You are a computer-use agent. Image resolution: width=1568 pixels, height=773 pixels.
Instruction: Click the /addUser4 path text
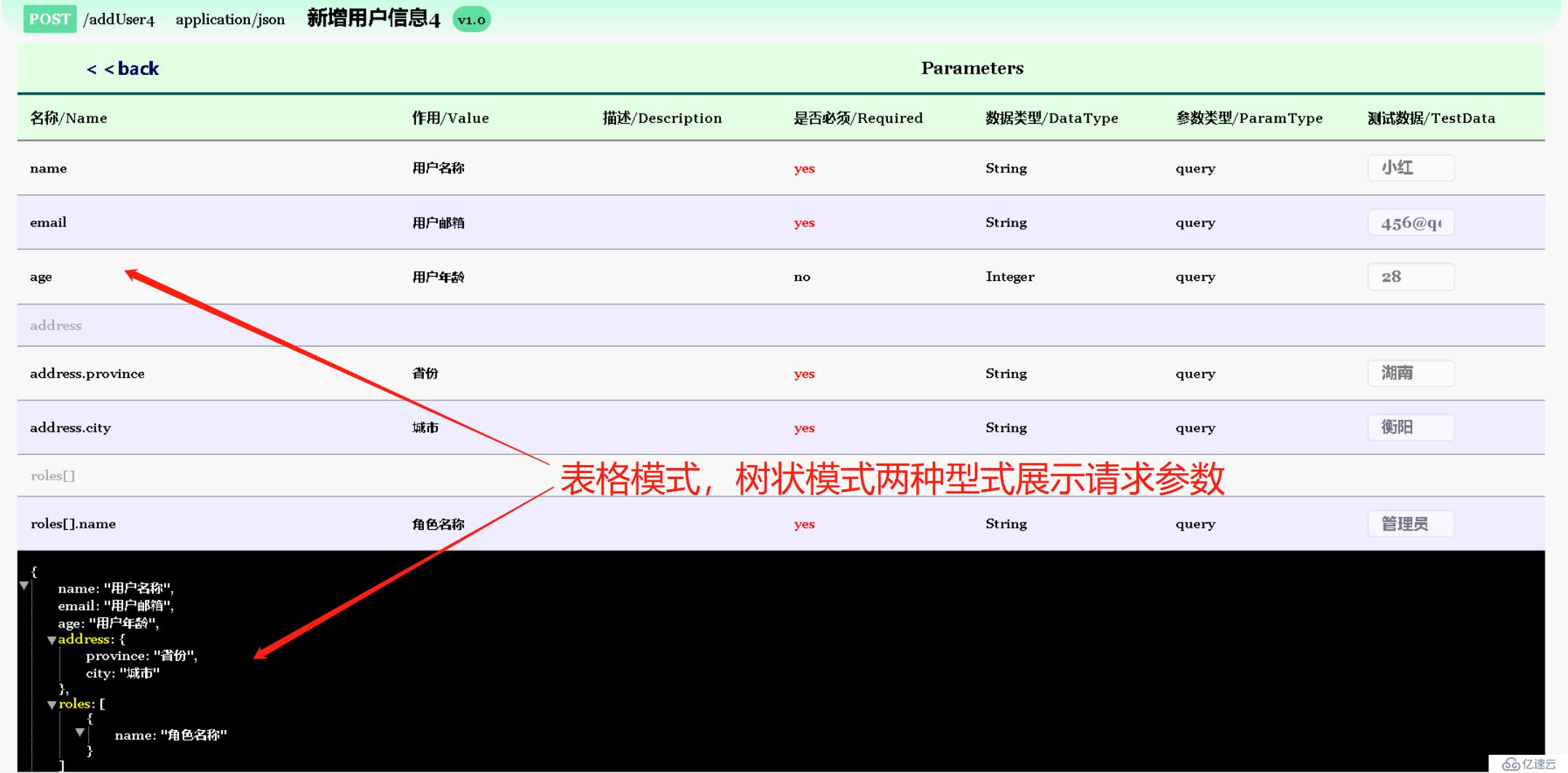(x=119, y=20)
